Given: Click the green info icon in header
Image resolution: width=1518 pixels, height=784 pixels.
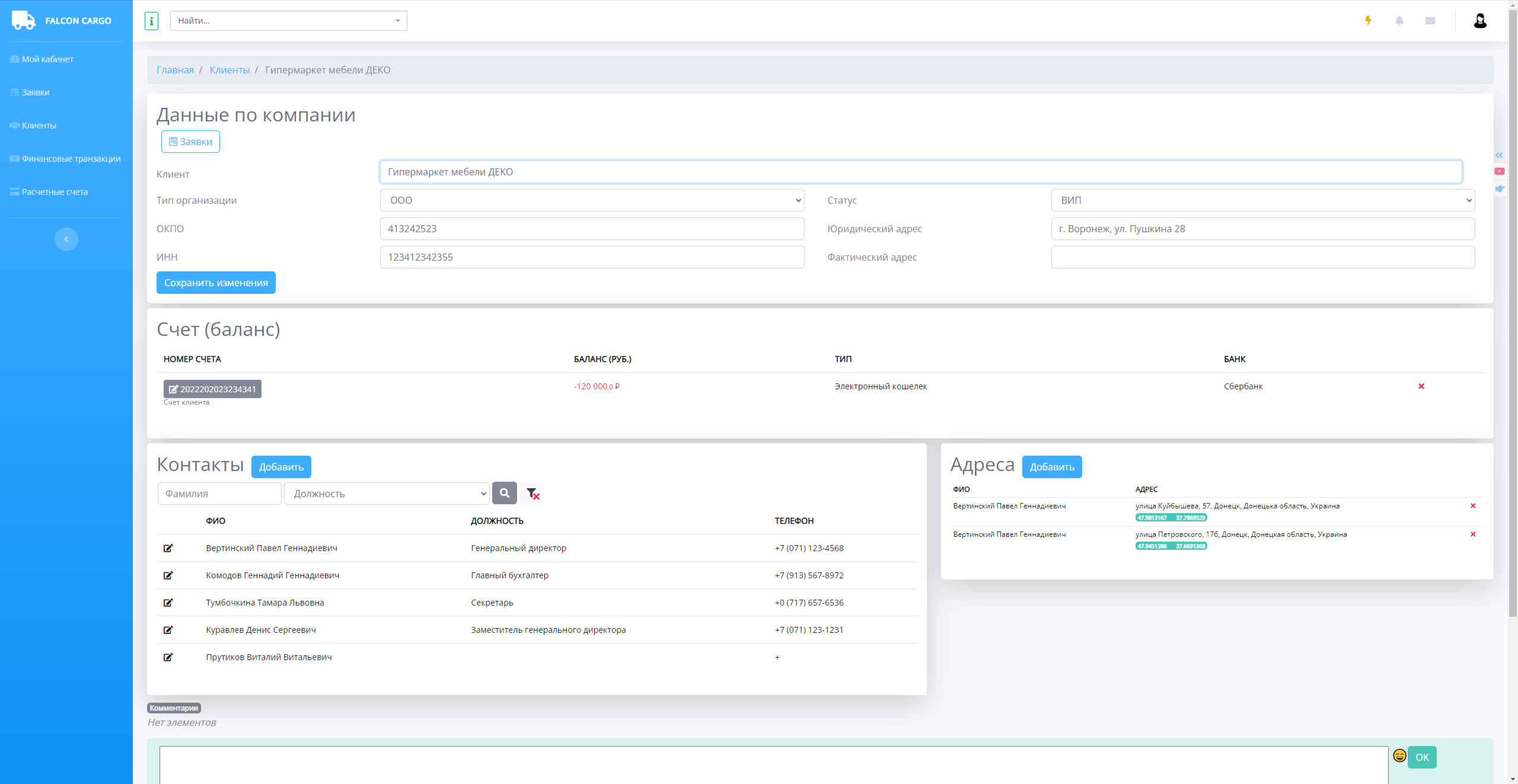Looking at the screenshot, I should click(151, 21).
